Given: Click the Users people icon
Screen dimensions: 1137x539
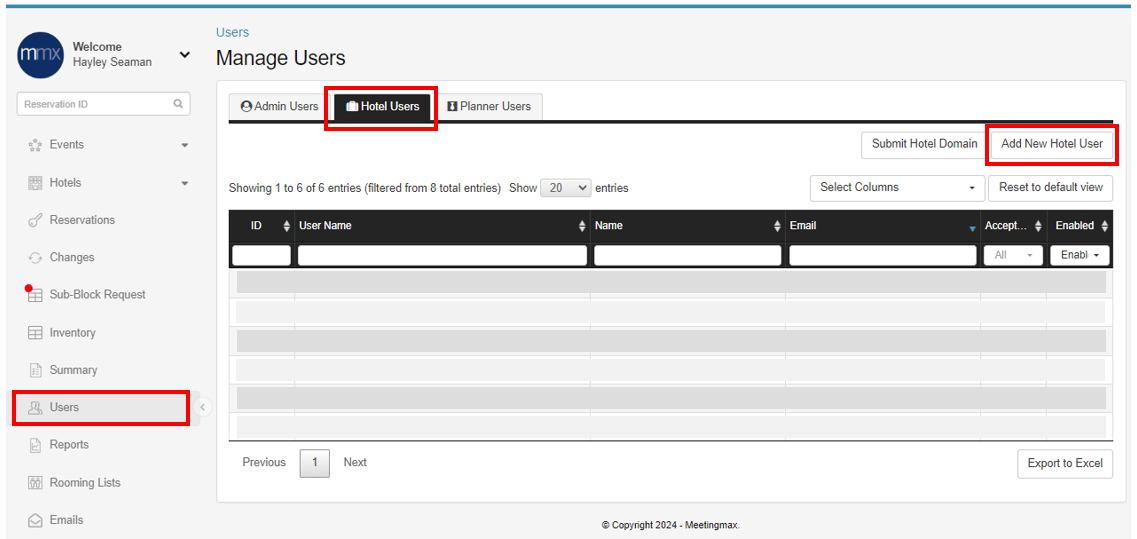Looking at the screenshot, I should [x=35, y=408].
